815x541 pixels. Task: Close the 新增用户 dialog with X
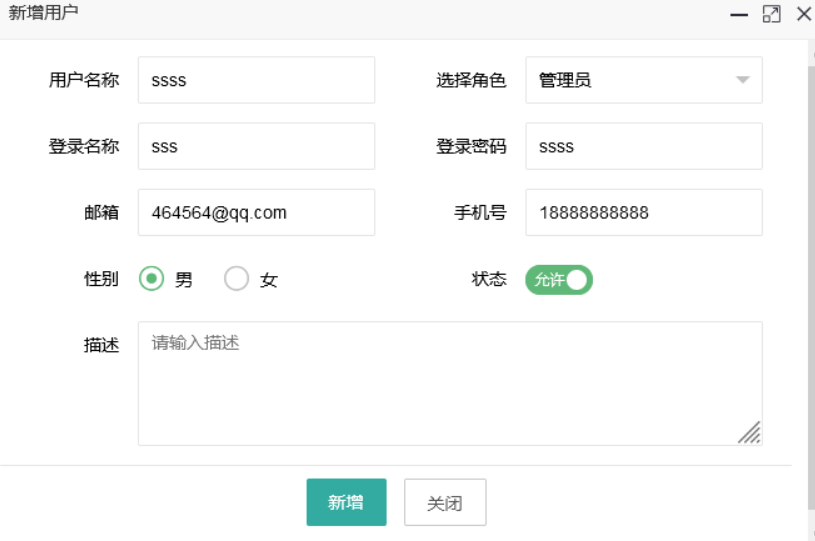coord(804,14)
